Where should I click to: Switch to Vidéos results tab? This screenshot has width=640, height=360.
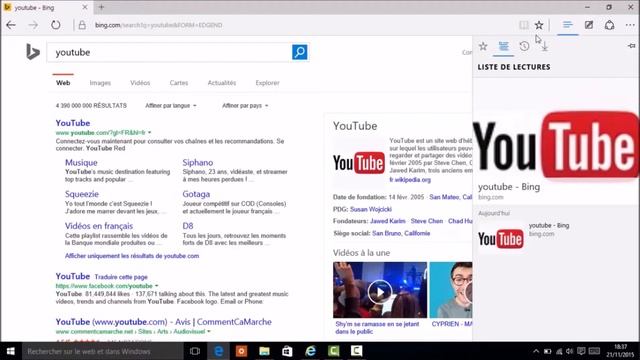tap(140, 83)
